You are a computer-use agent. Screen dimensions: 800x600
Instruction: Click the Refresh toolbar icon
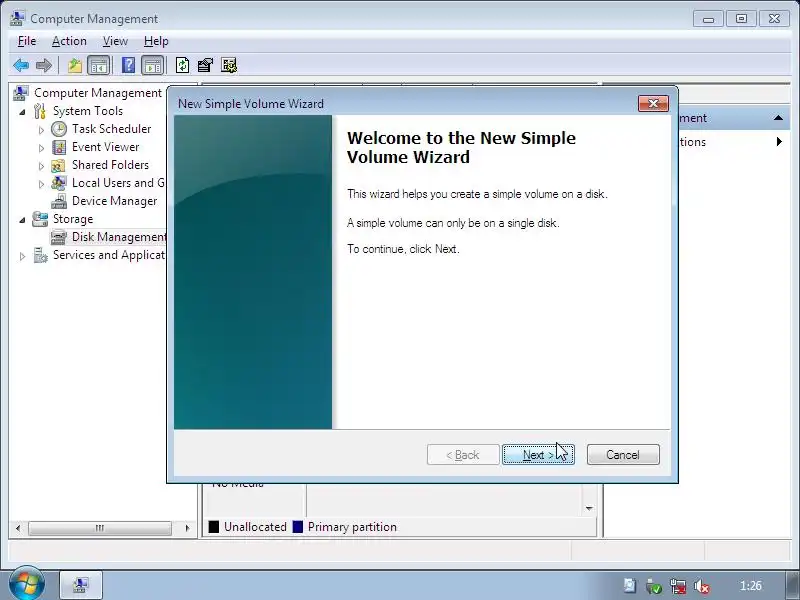[182, 65]
